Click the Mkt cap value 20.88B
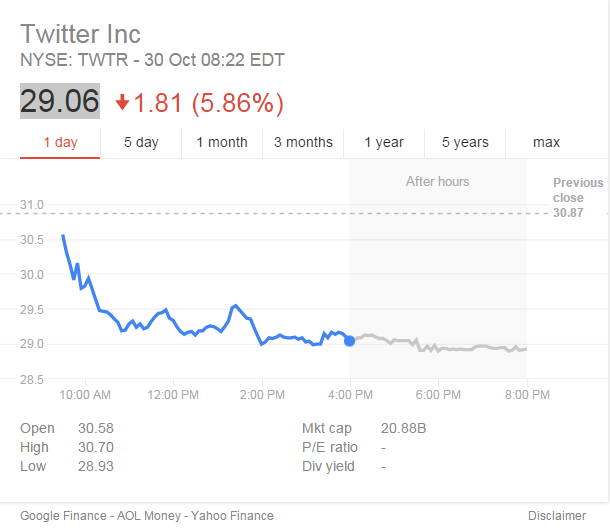610x529 pixels. (x=404, y=428)
